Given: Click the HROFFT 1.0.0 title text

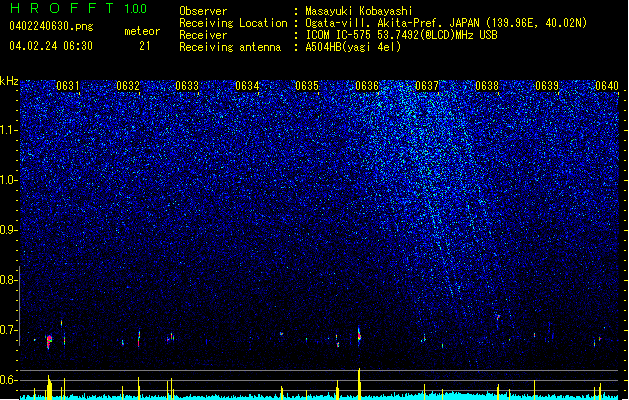Looking at the screenshot, I should point(78,8).
